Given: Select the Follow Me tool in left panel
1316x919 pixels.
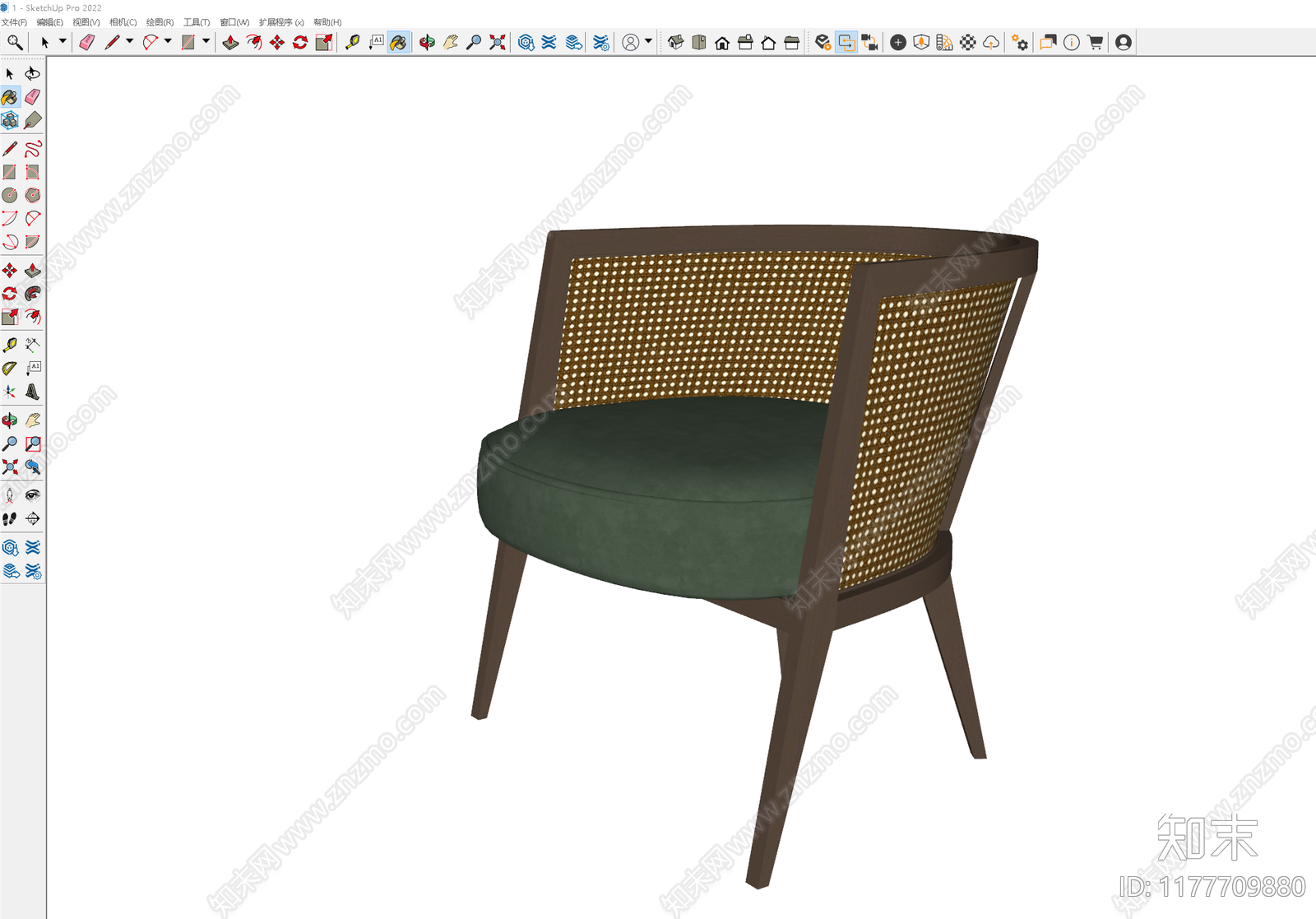Looking at the screenshot, I should coord(32,294).
